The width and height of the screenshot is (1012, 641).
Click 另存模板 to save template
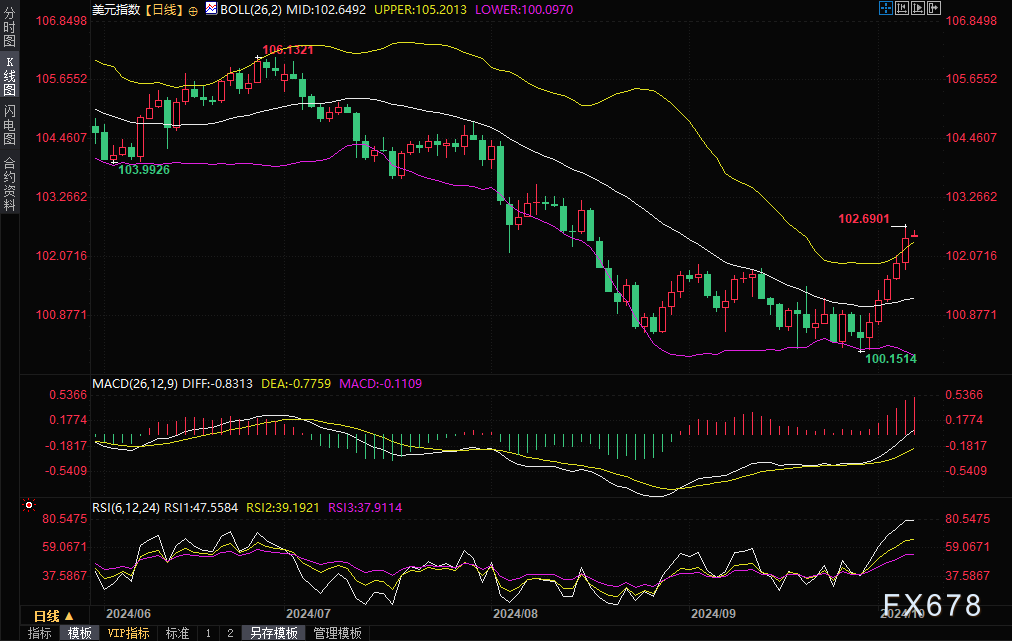(273, 633)
